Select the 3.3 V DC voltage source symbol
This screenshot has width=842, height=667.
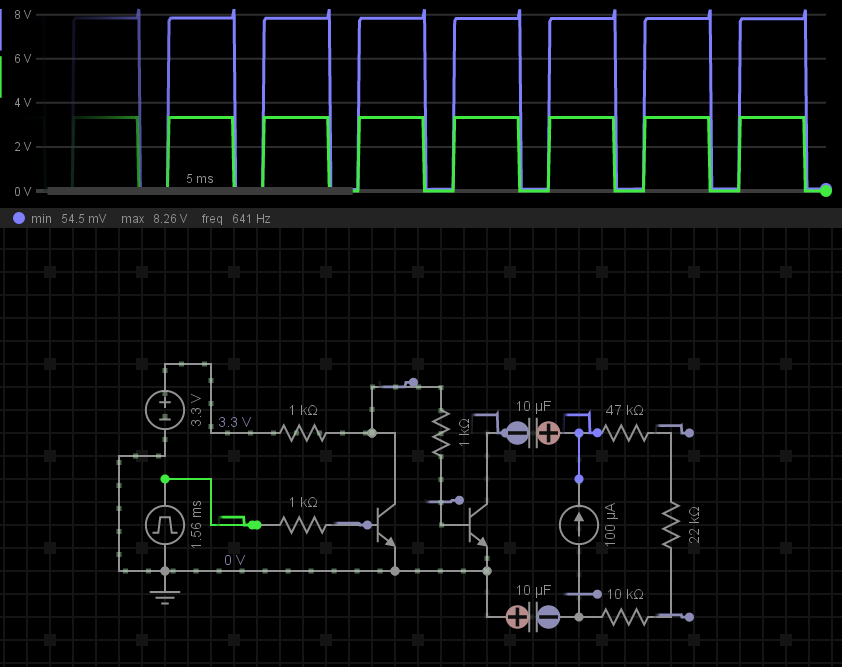click(x=165, y=410)
